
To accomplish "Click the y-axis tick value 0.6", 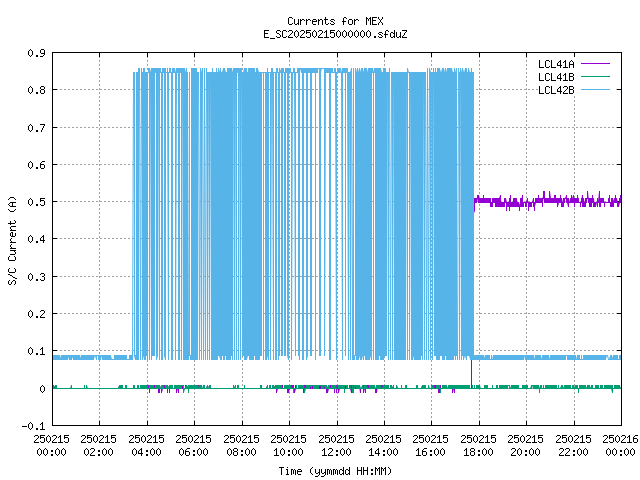I will click(36, 165).
